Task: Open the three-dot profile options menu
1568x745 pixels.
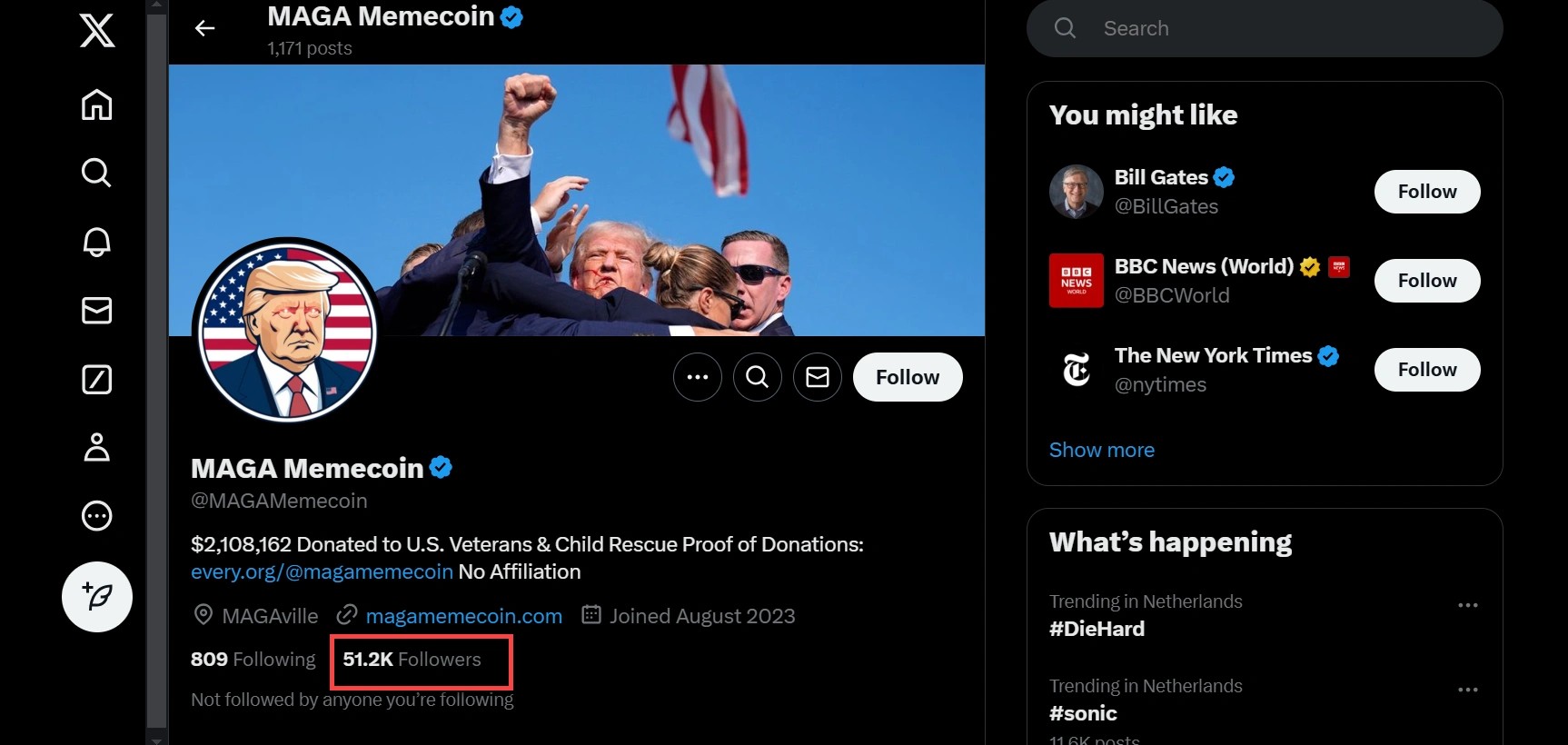Action: [697, 377]
